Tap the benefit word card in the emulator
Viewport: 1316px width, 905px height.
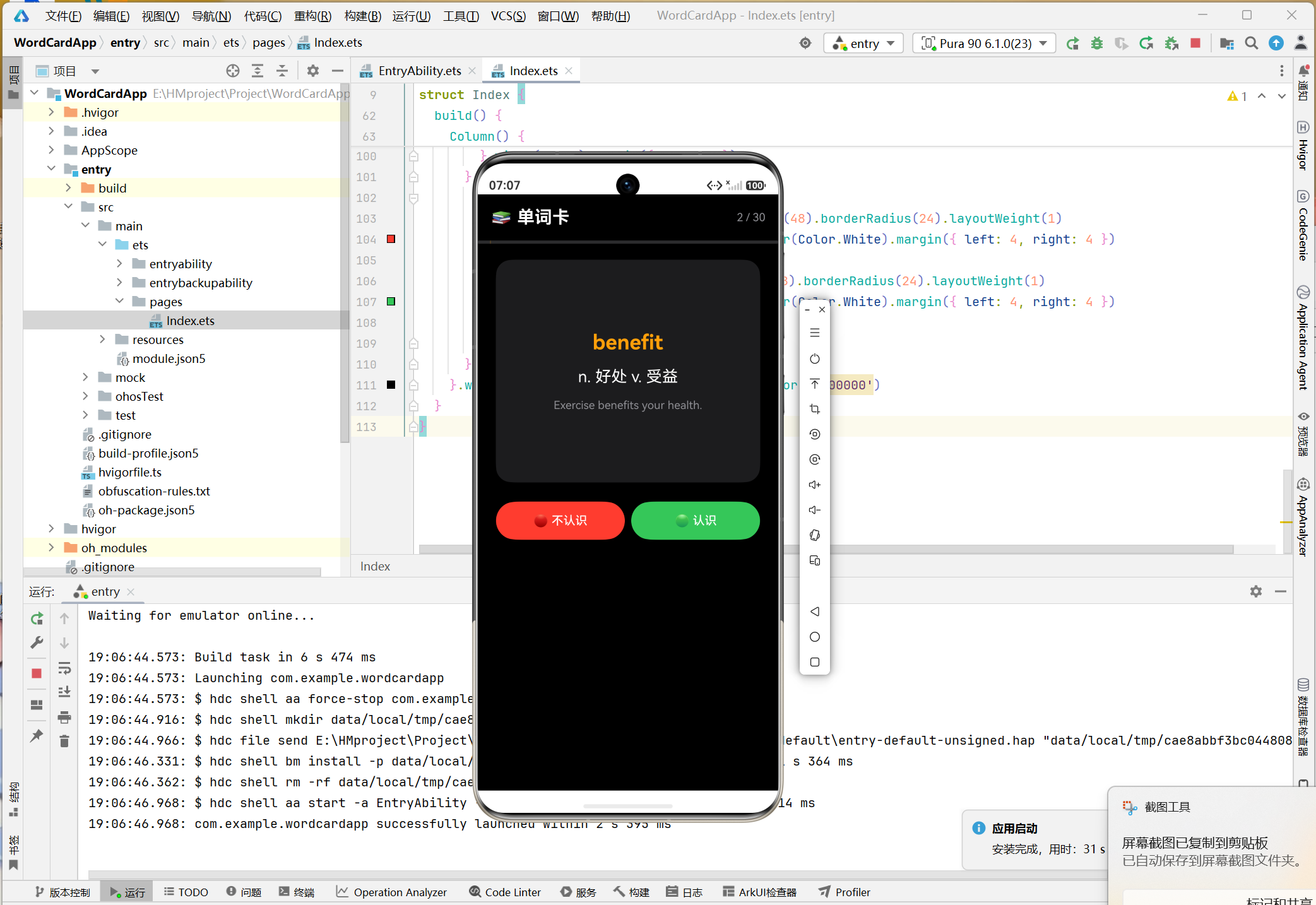point(628,371)
